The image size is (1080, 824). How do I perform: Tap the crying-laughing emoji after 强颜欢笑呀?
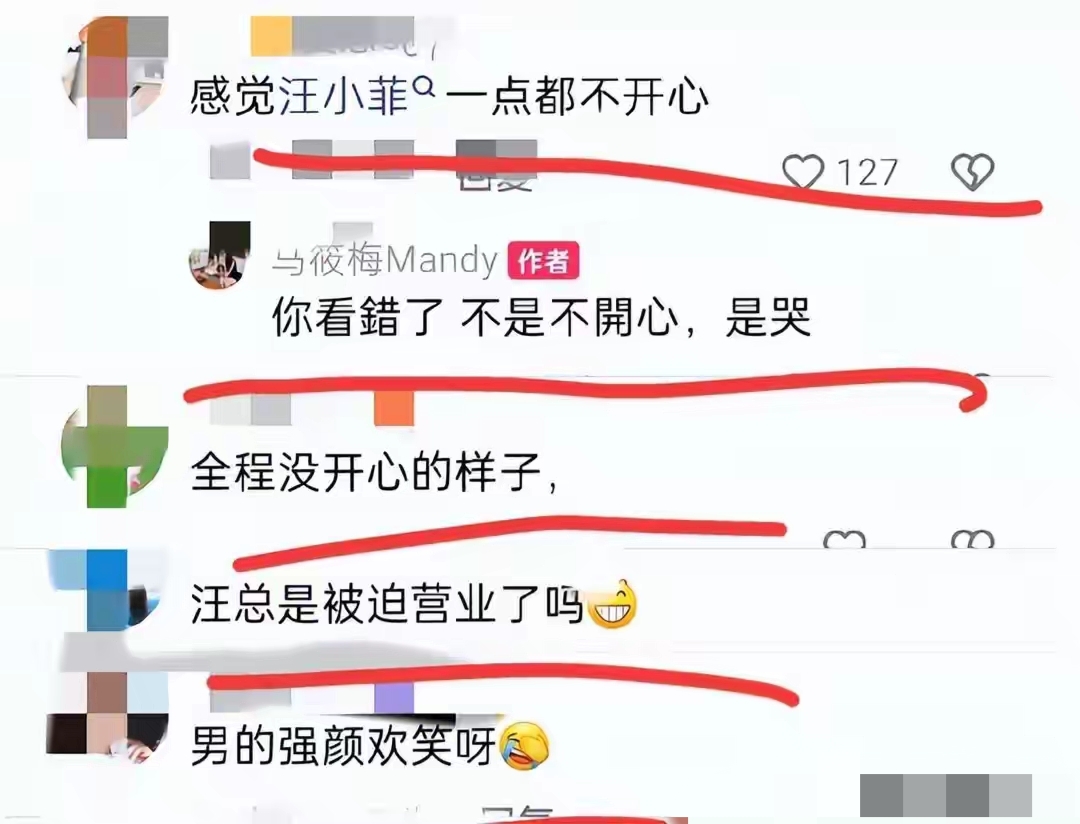(x=525, y=746)
